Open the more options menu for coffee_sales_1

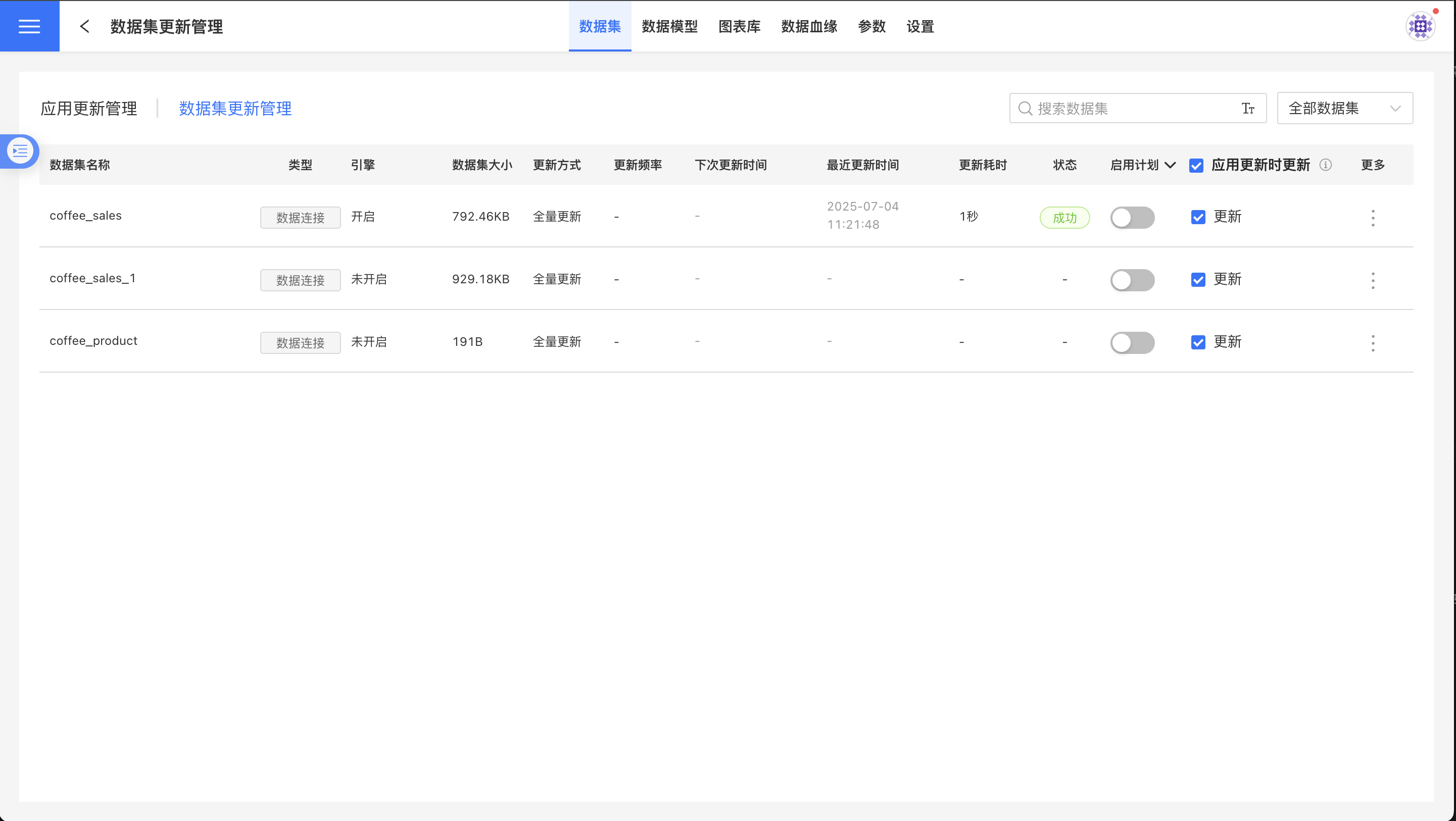click(x=1373, y=281)
